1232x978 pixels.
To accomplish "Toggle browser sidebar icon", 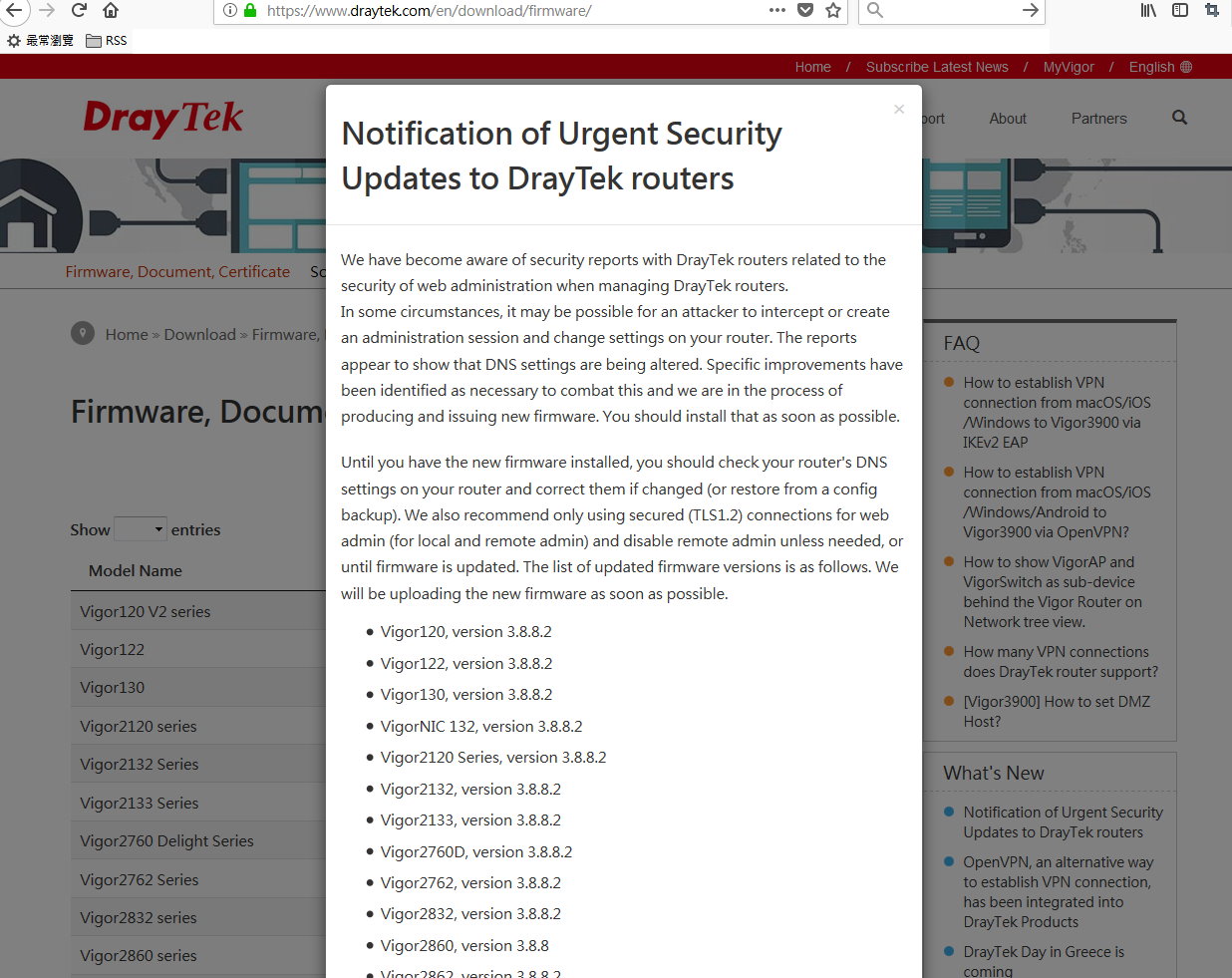I will [x=1180, y=10].
